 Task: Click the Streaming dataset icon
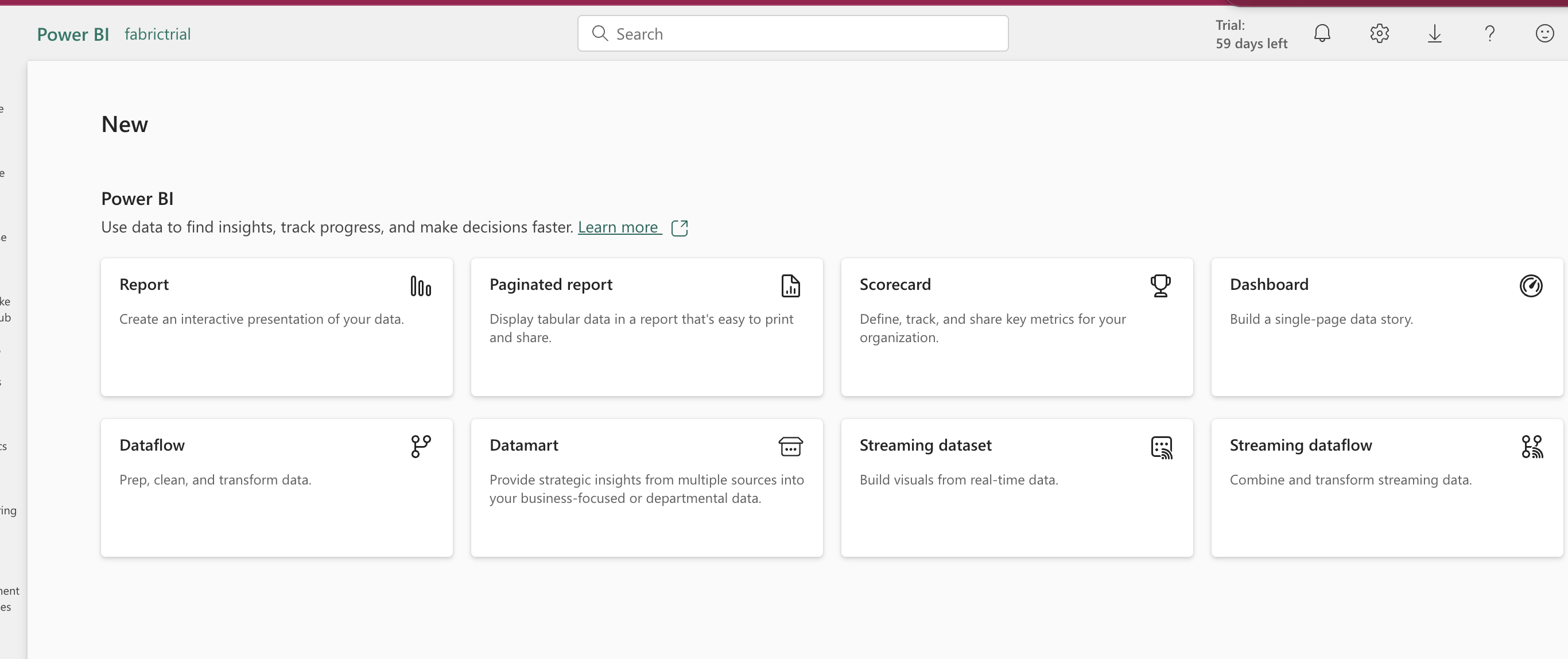point(1161,447)
